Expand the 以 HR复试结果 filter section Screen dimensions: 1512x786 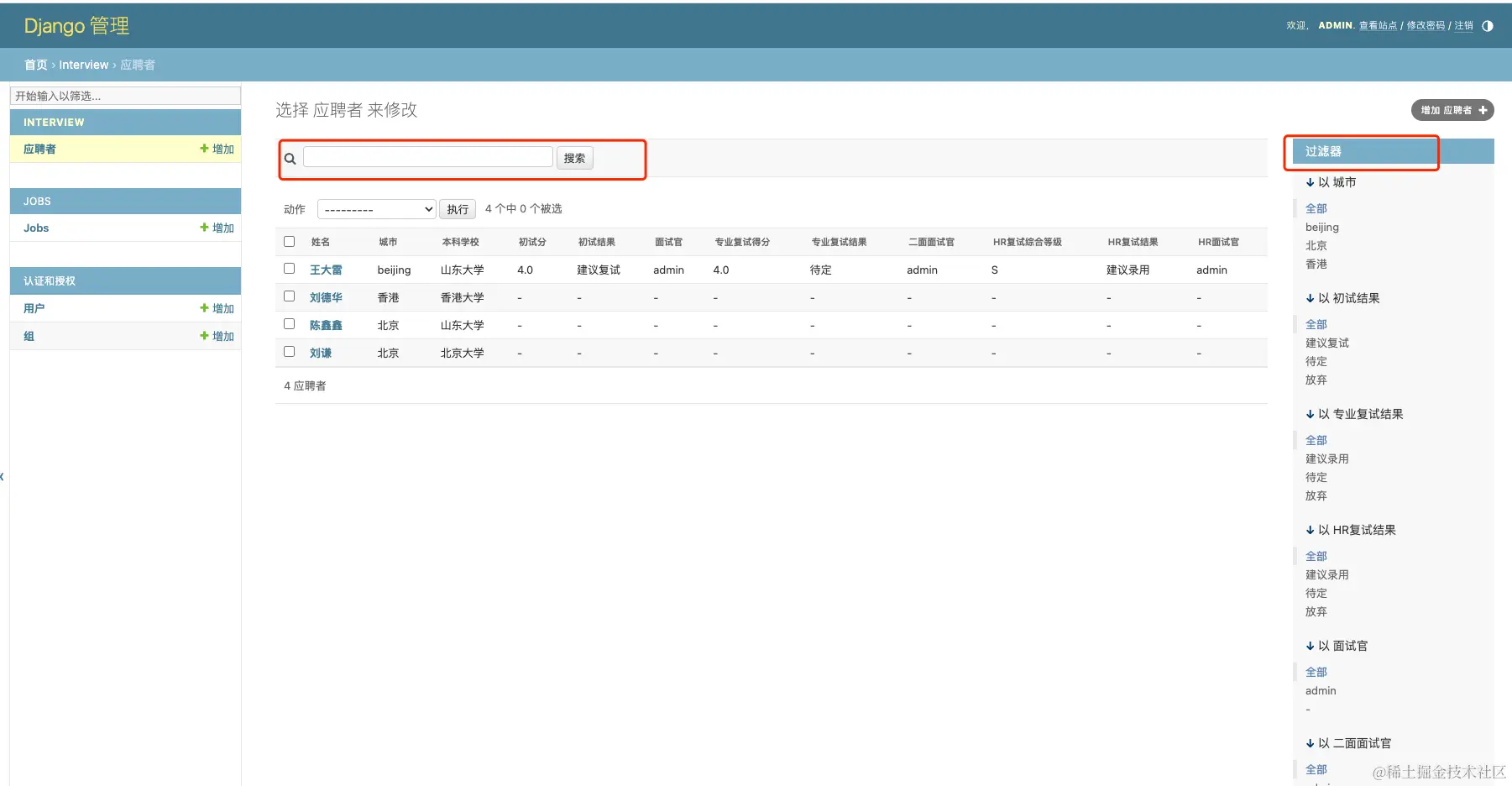coord(1351,530)
